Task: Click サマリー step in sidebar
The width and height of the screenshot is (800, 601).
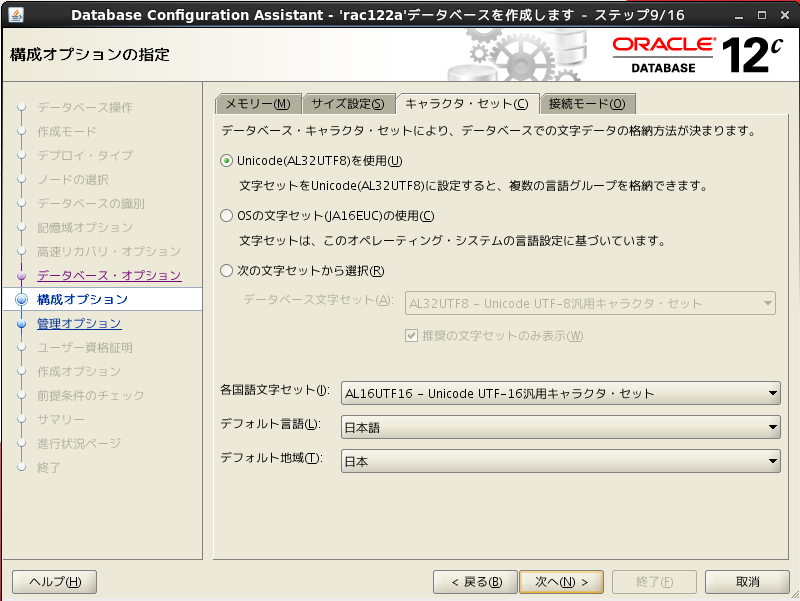Action: point(61,419)
